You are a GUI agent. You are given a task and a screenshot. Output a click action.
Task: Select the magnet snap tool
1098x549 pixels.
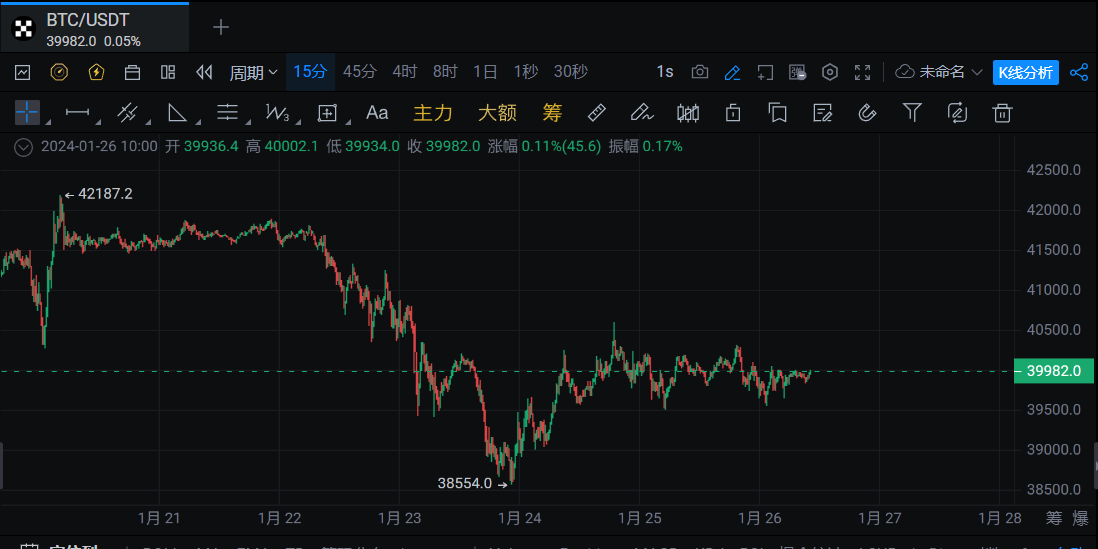pos(867,112)
